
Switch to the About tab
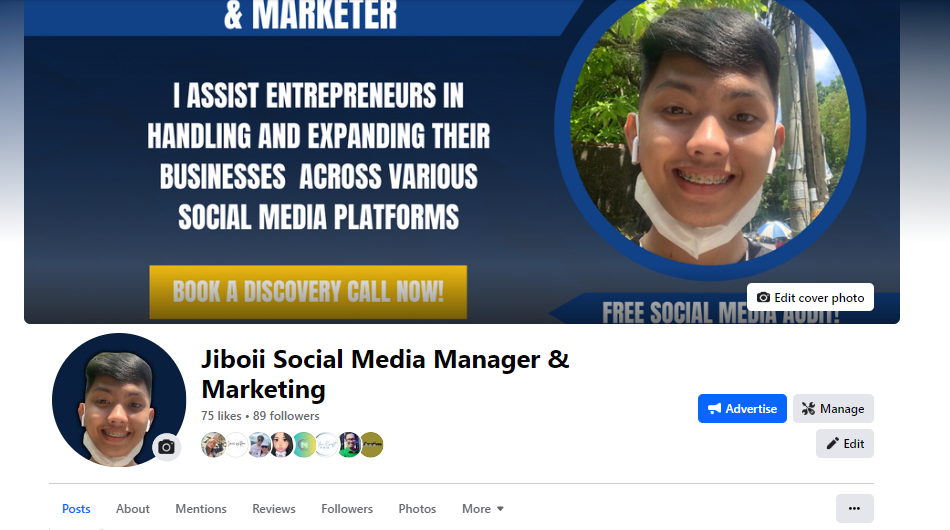point(133,509)
